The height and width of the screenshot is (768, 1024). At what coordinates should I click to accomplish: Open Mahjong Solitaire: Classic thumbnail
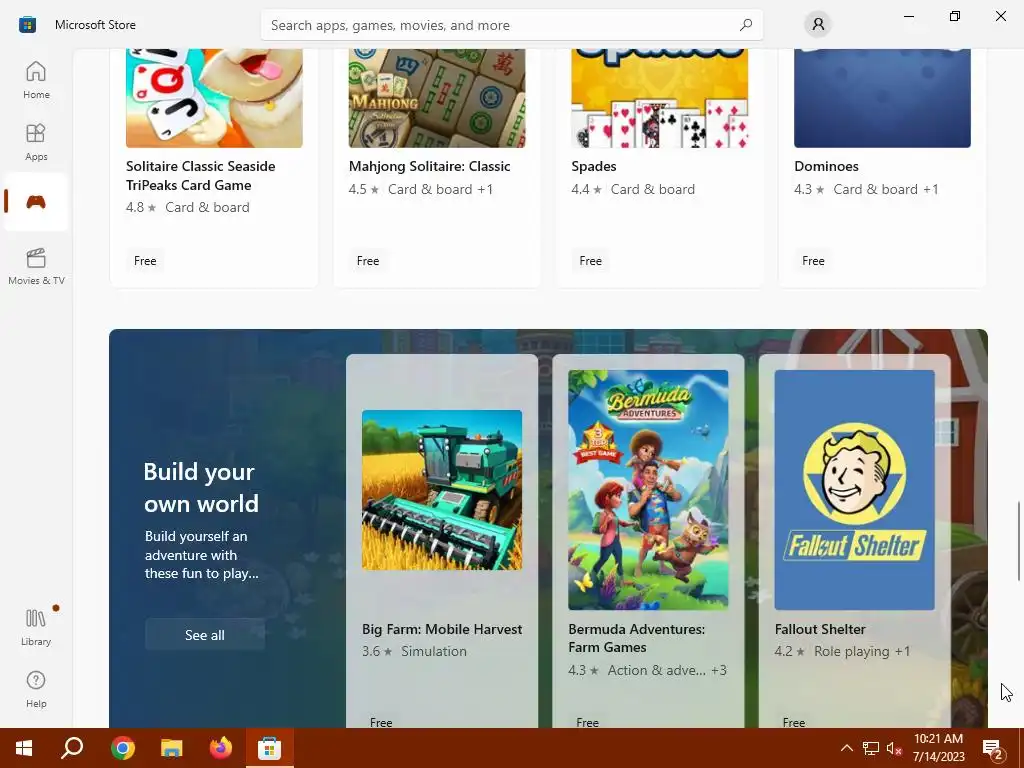437,98
